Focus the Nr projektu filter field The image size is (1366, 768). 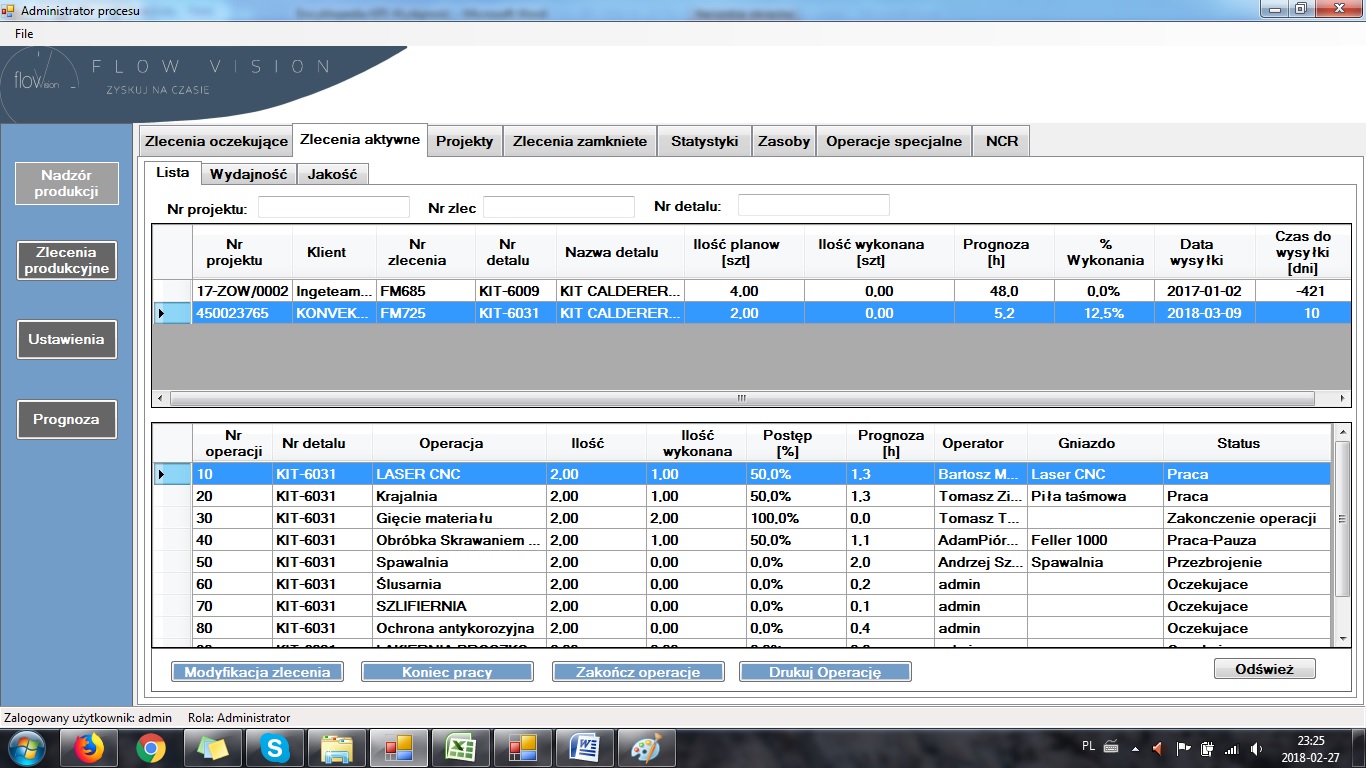click(x=334, y=207)
